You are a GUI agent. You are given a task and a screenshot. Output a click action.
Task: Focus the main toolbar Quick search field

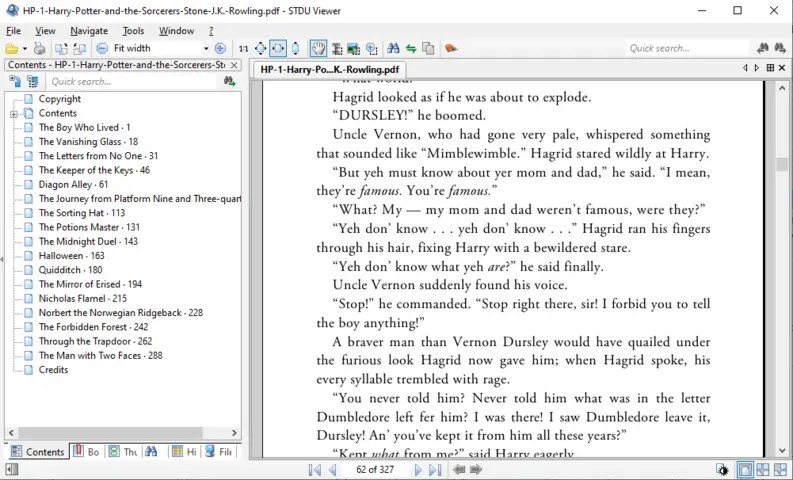[x=687, y=49]
